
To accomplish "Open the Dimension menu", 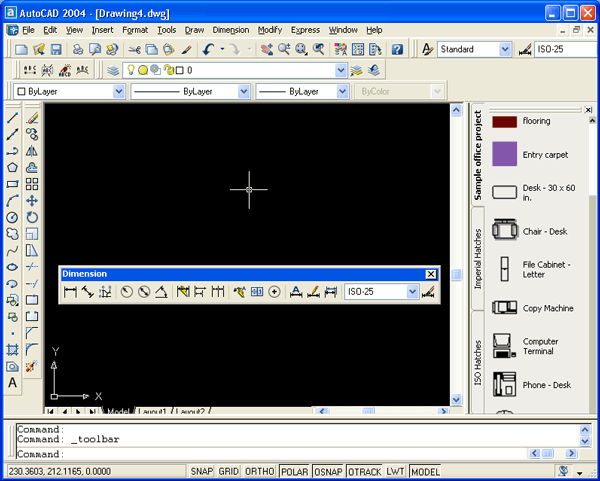I will tap(231, 30).
